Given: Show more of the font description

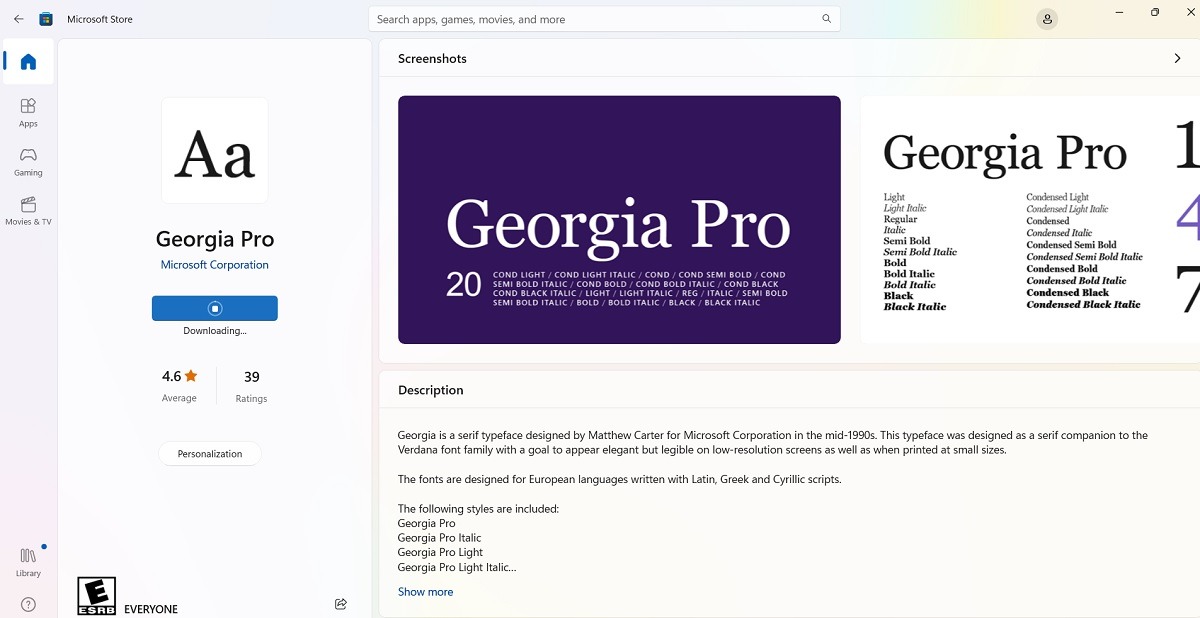Looking at the screenshot, I should [x=425, y=591].
